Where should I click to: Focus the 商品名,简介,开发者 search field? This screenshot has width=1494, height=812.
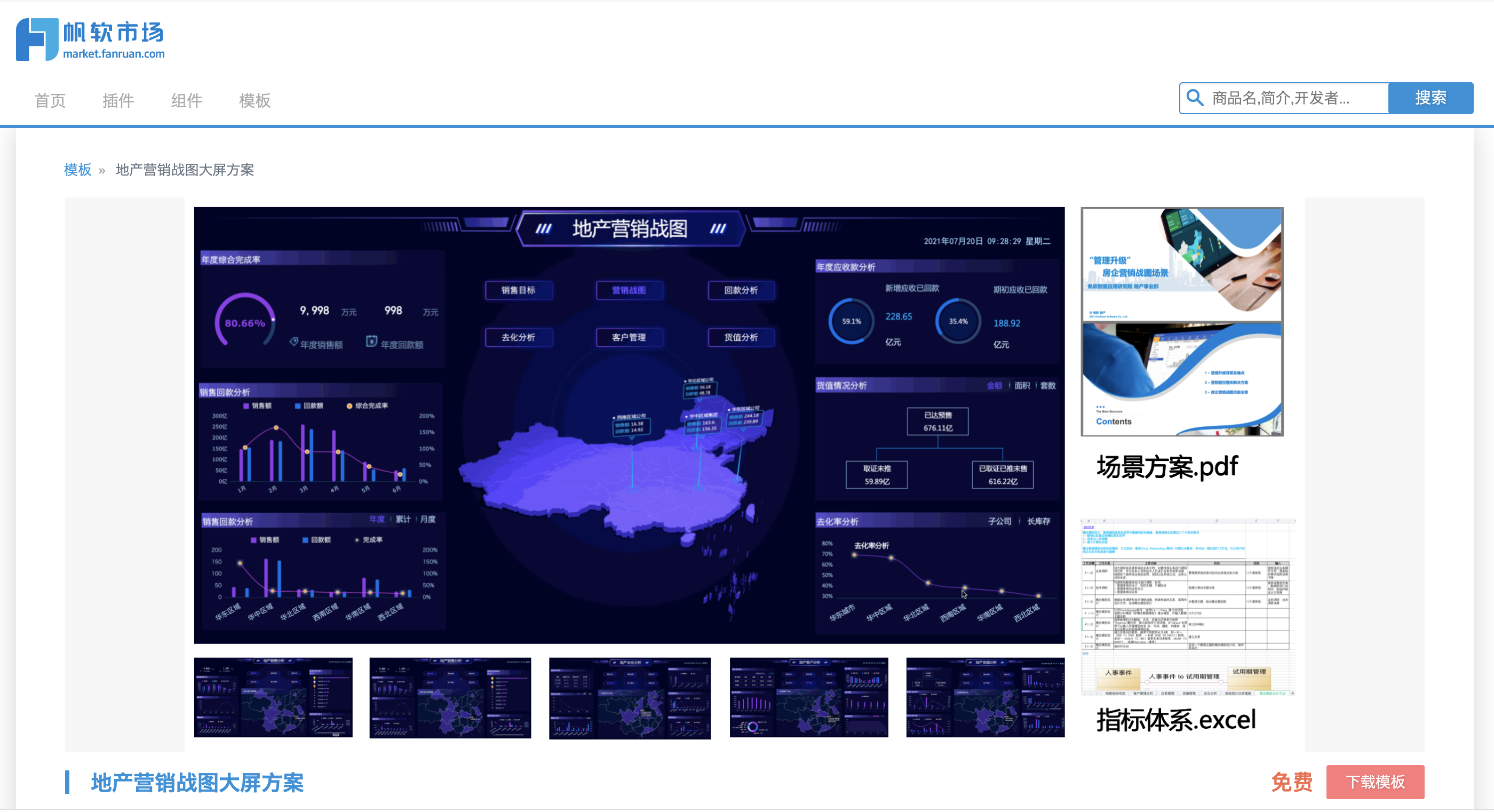tap(1293, 98)
